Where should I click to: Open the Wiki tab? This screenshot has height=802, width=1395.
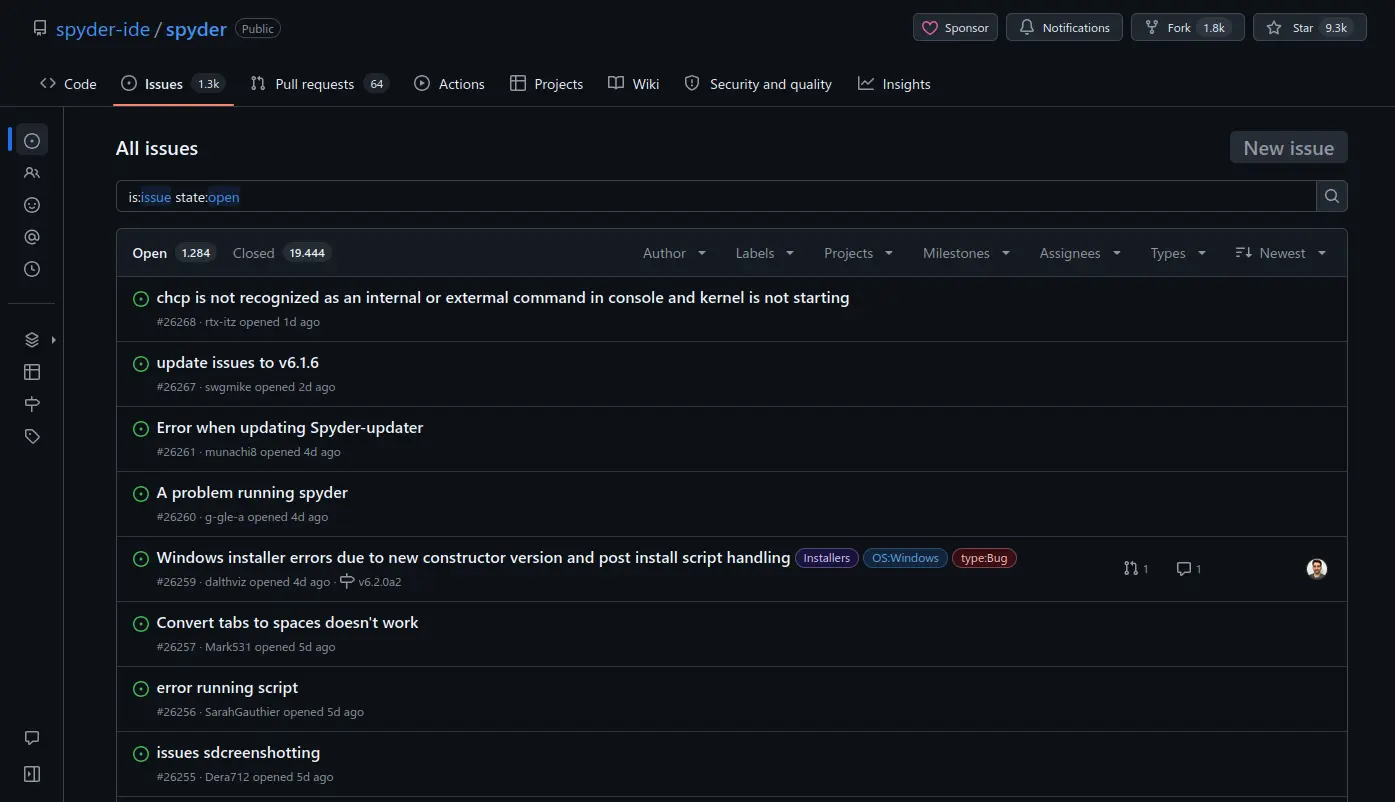(634, 84)
